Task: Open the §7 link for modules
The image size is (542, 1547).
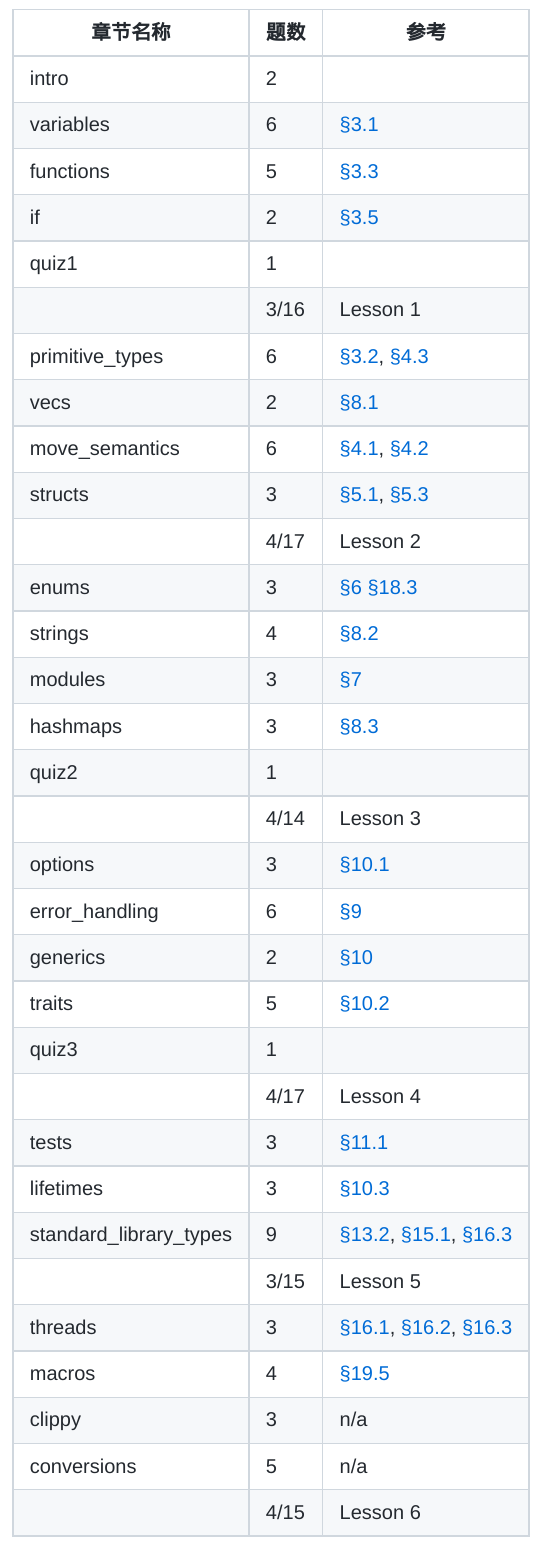Action: pos(351,679)
